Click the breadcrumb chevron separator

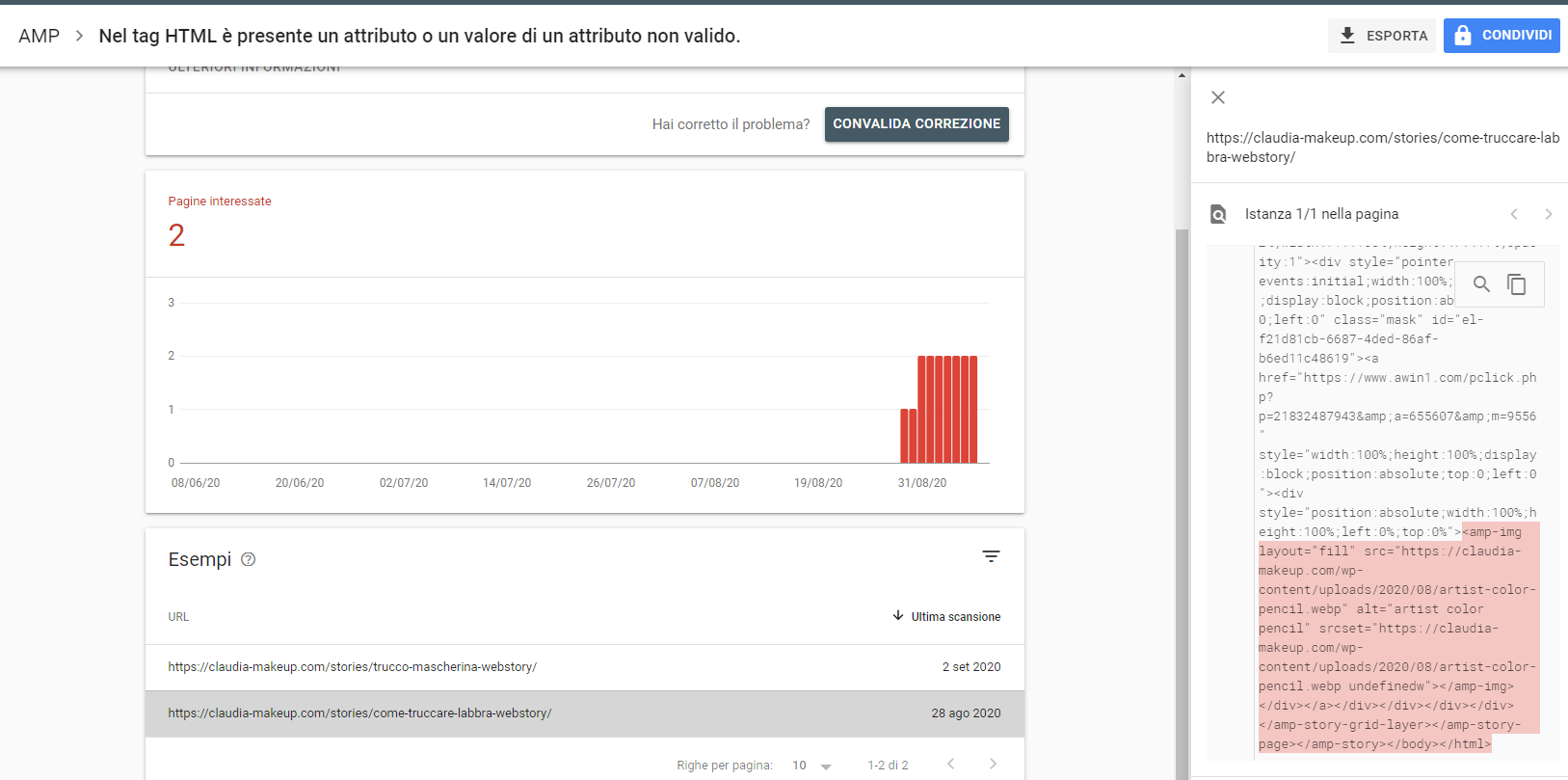pos(79,36)
